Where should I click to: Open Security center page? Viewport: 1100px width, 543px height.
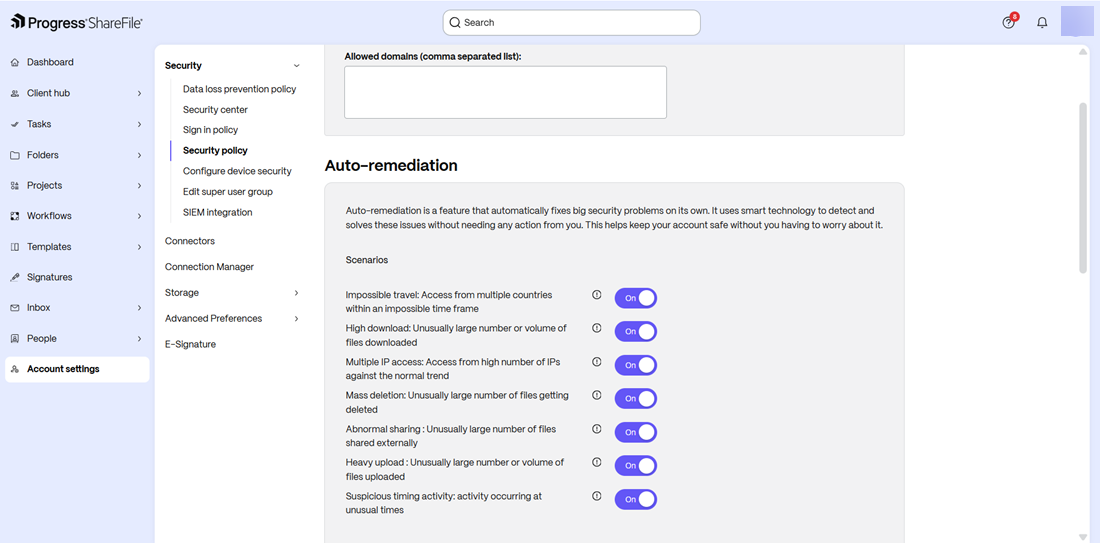(215, 109)
